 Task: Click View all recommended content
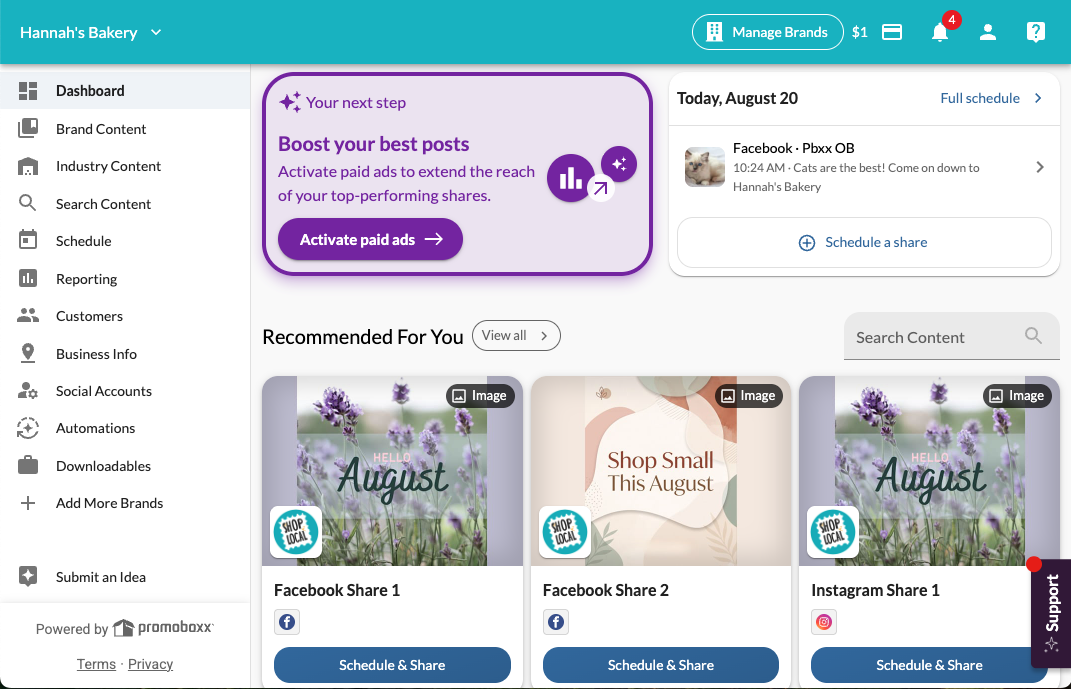coord(516,335)
